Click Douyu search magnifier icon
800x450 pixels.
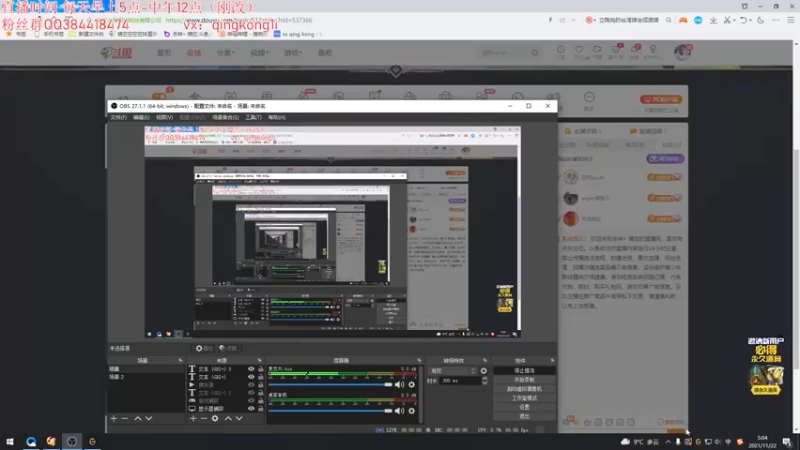click(535, 53)
